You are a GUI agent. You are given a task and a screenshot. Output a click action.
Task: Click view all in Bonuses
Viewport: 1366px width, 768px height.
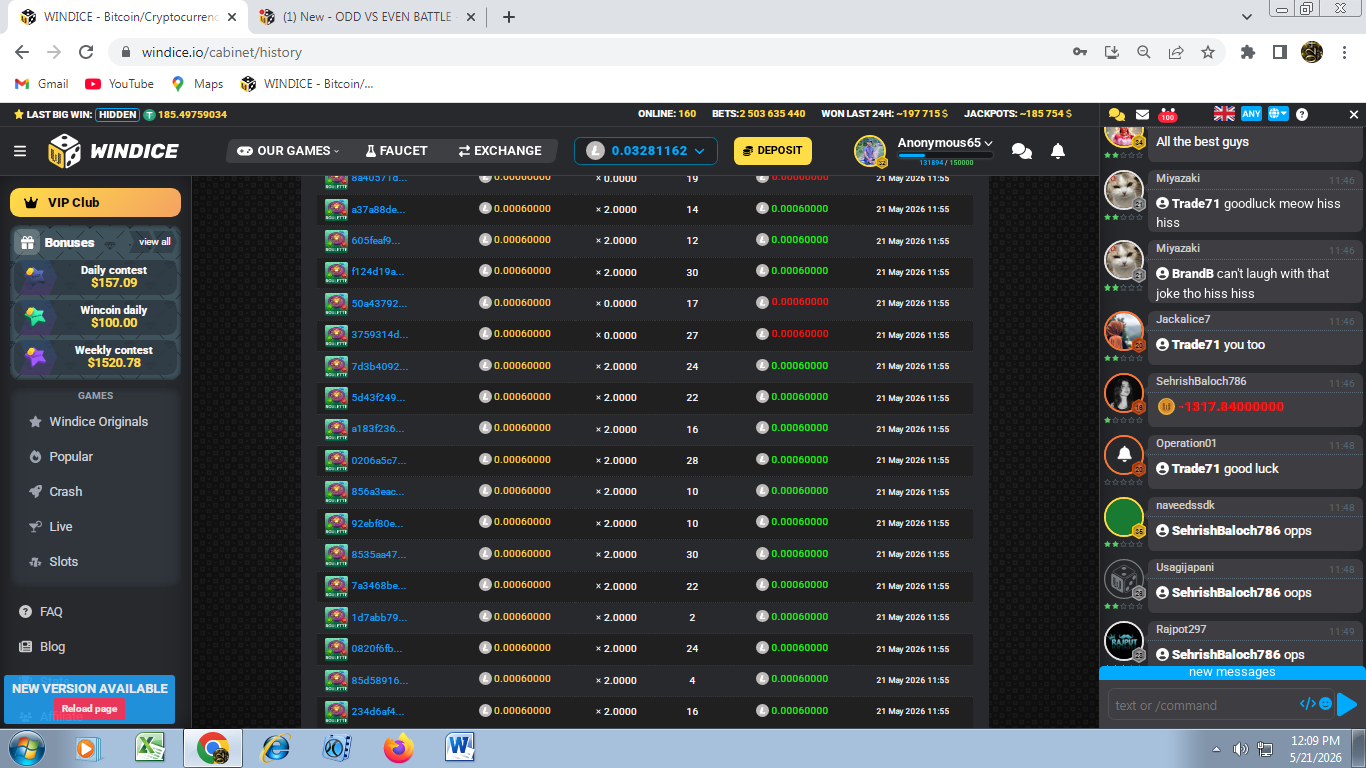155,242
